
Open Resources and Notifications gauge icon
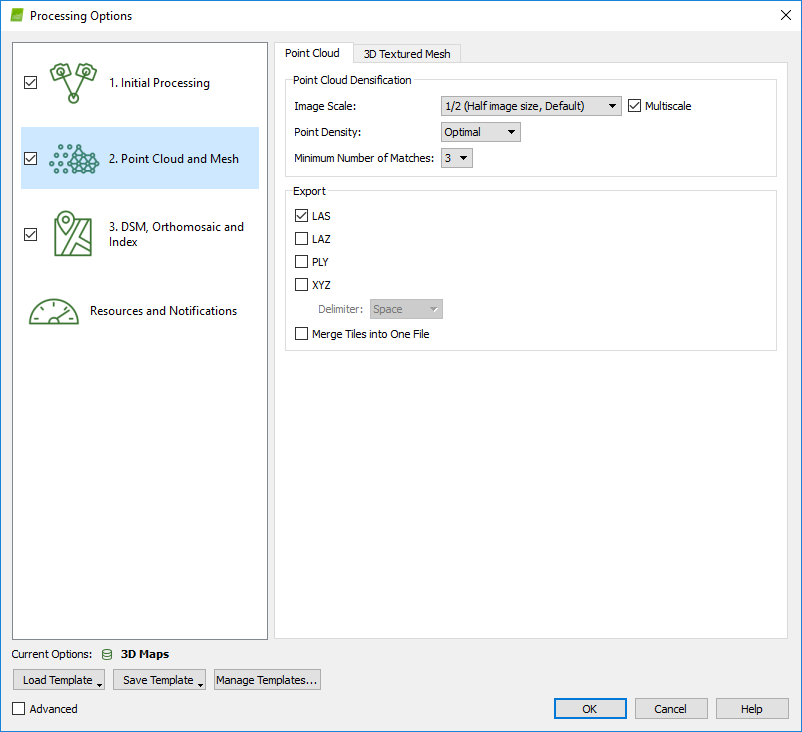click(54, 311)
